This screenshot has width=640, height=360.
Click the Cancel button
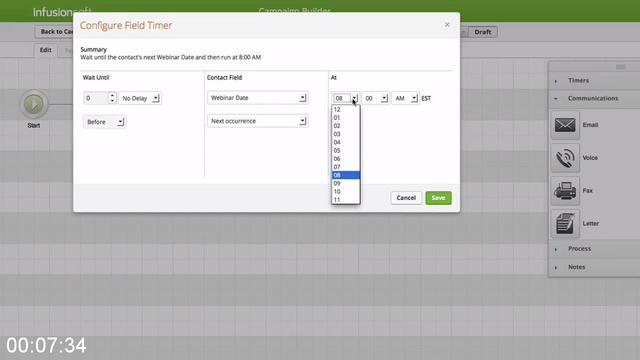[406, 198]
